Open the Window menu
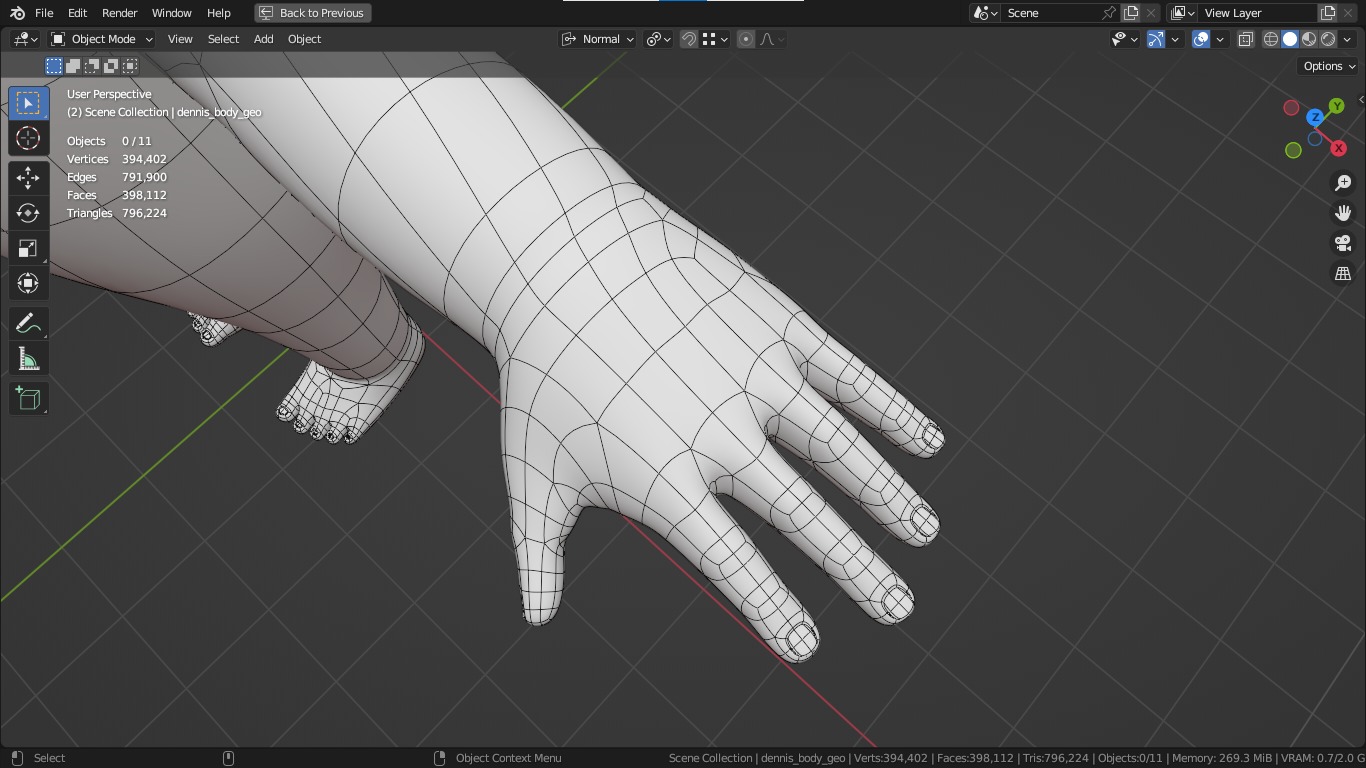Image resolution: width=1366 pixels, height=768 pixels. (171, 13)
